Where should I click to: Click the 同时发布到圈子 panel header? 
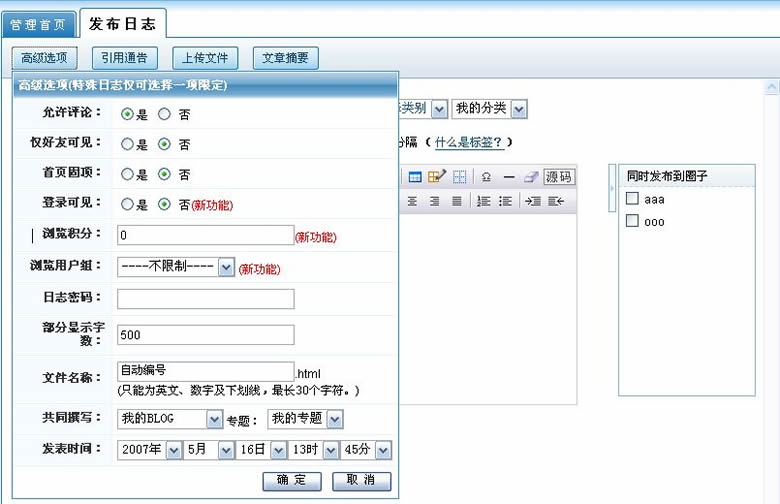[687, 176]
